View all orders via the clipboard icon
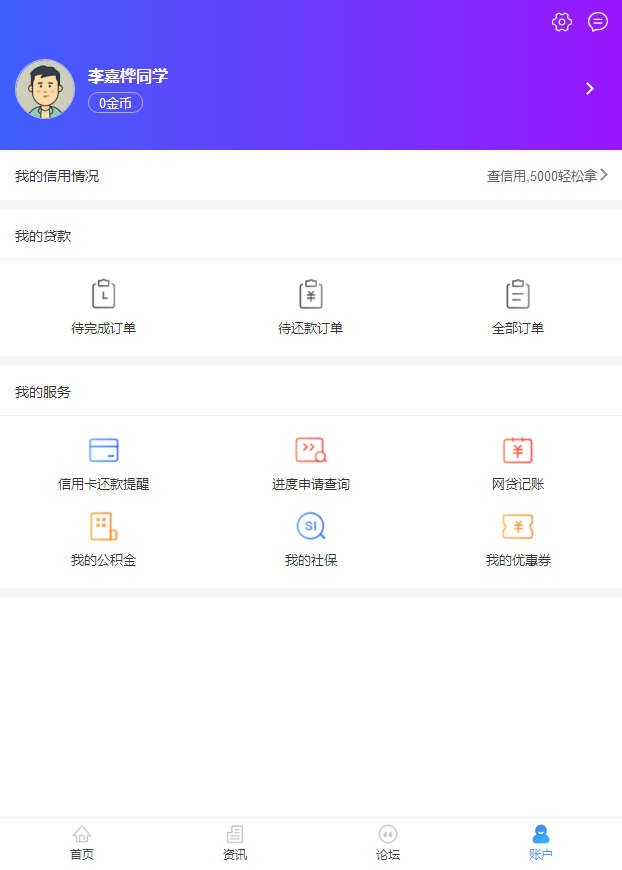The width and height of the screenshot is (622, 870). coord(518,294)
